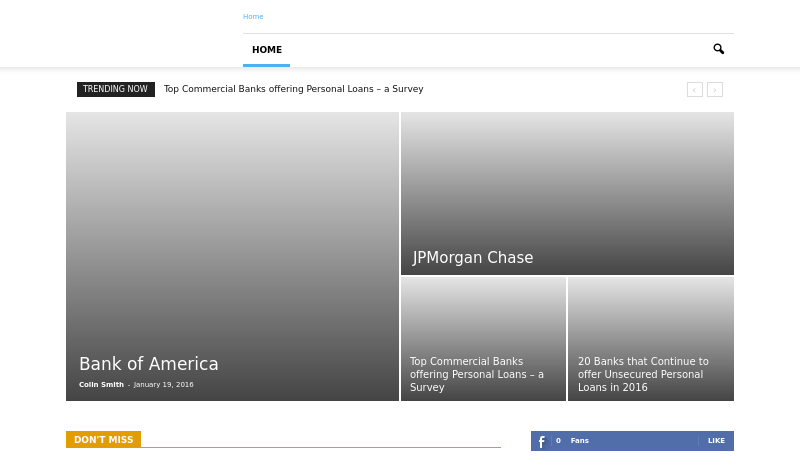Show previous trending story arrow

tap(694, 90)
